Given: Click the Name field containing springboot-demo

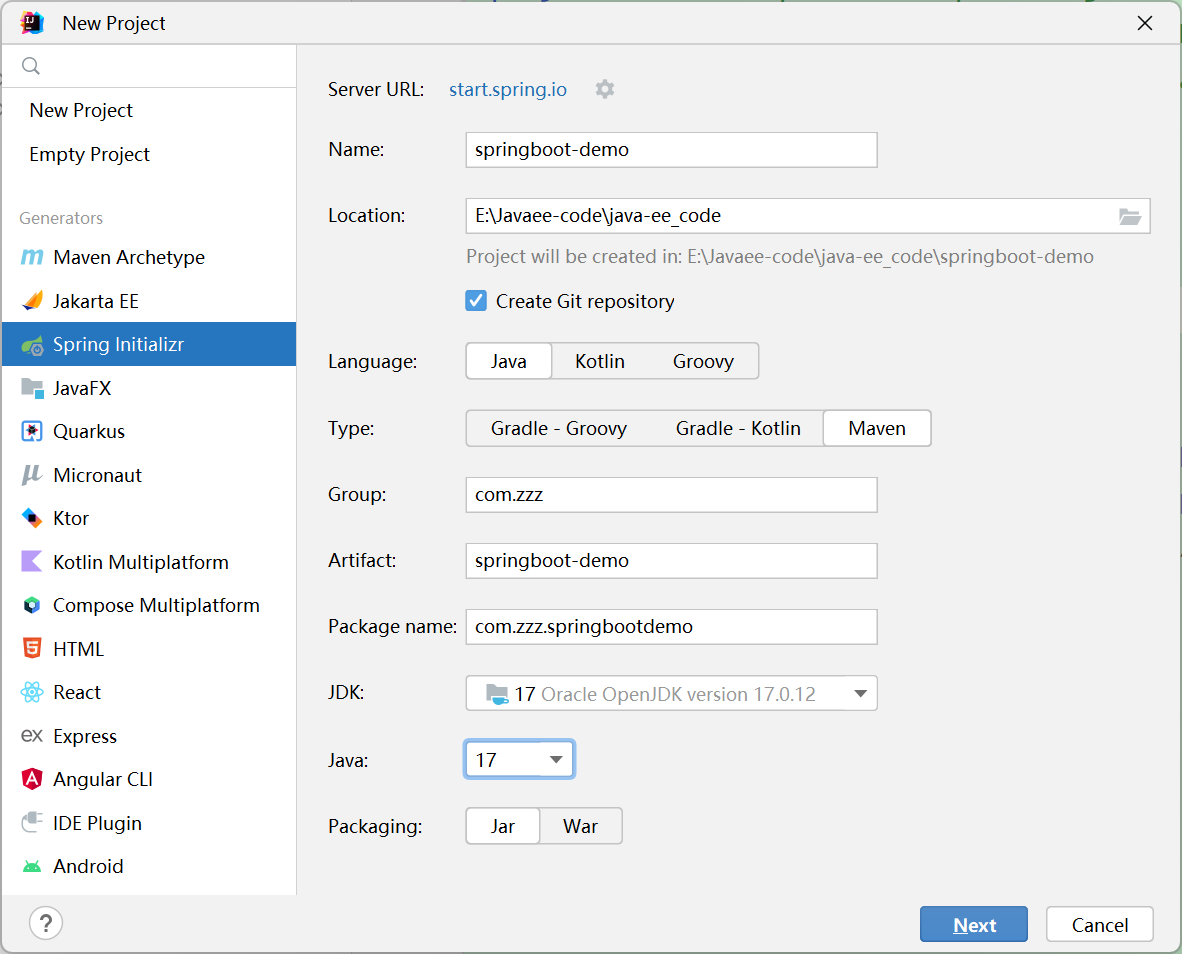Looking at the screenshot, I should pyautogui.click(x=671, y=150).
